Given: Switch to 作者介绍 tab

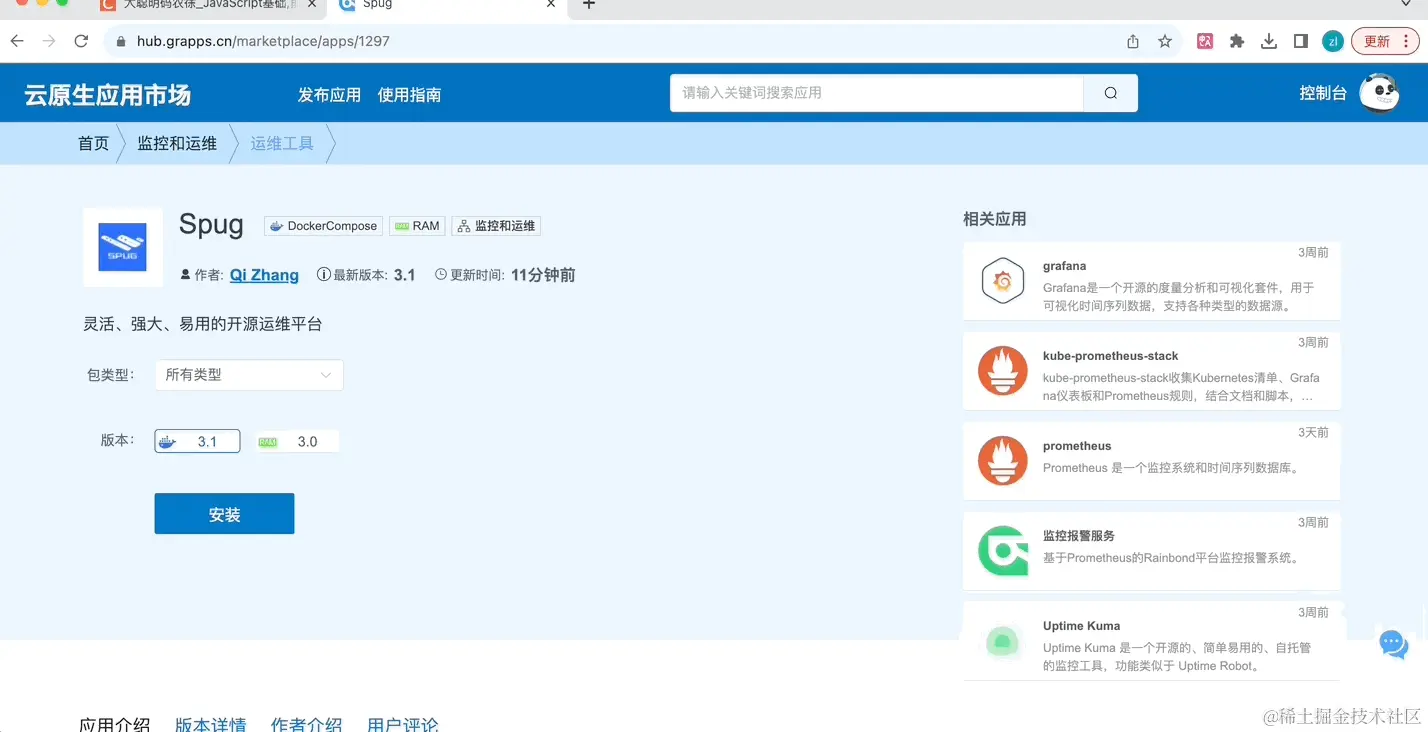Looking at the screenshot, I should pyautogui.click(x=306, y=724).
